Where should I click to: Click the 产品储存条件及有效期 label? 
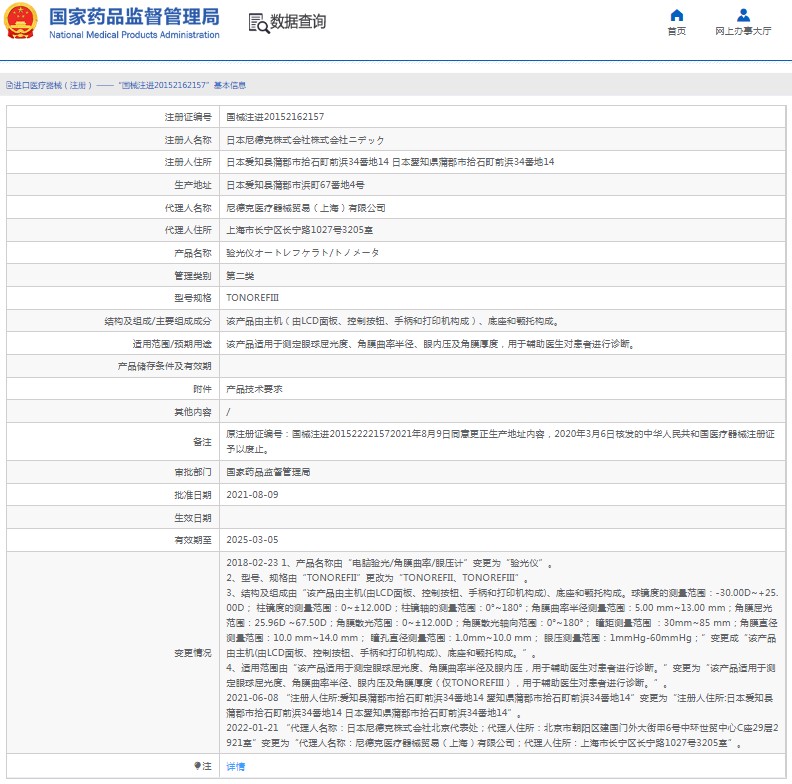164,366
